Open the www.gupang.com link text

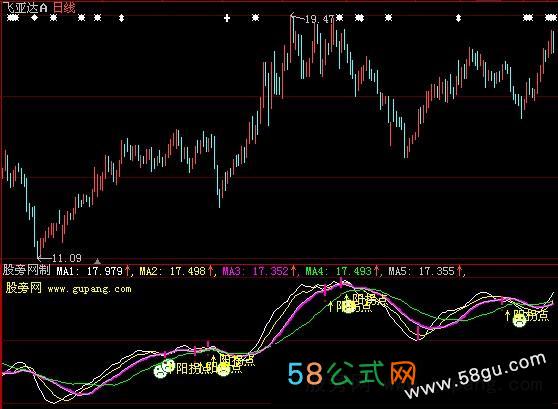click(x=89, y=289)
